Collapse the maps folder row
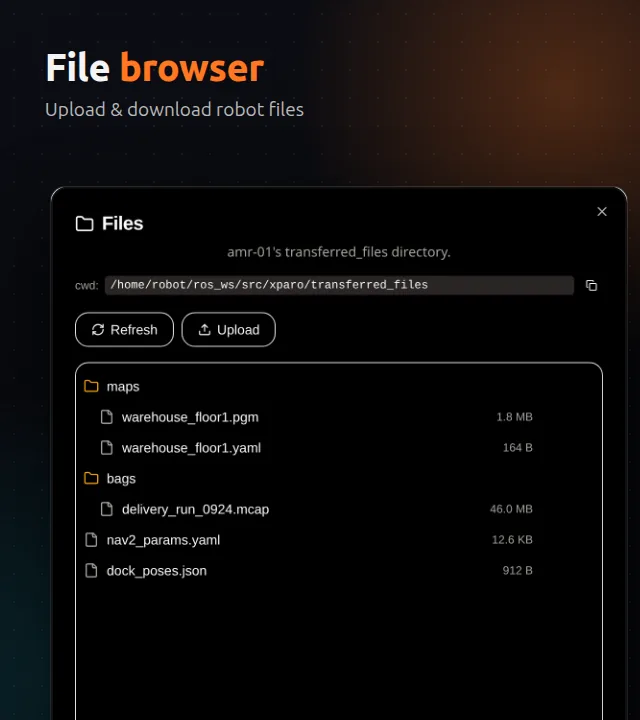 coord(339,387)
